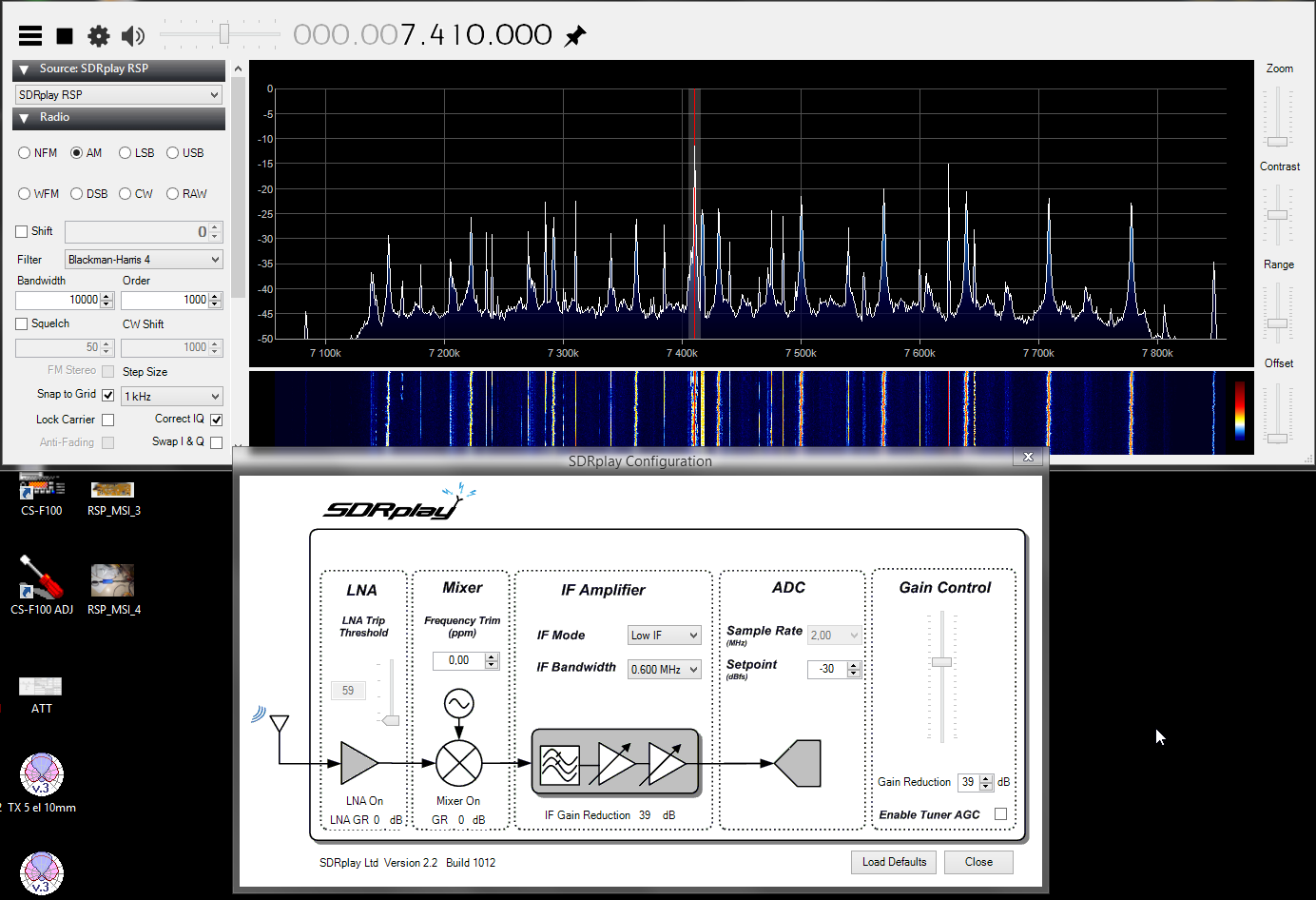The height and width of the screenshot is (900, 1316).
Task: Click the LNA amplifier triangle symbol
Action: 359,763
